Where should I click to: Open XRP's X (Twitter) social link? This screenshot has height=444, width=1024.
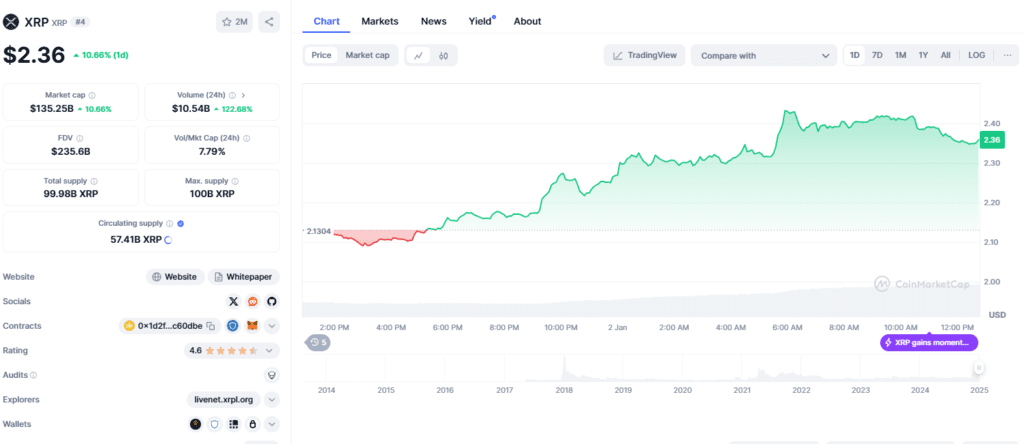[x=234, y=302]
